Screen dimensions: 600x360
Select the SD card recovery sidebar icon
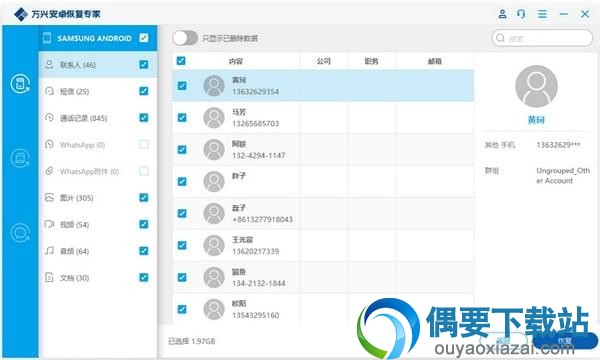tap(20, 158)
